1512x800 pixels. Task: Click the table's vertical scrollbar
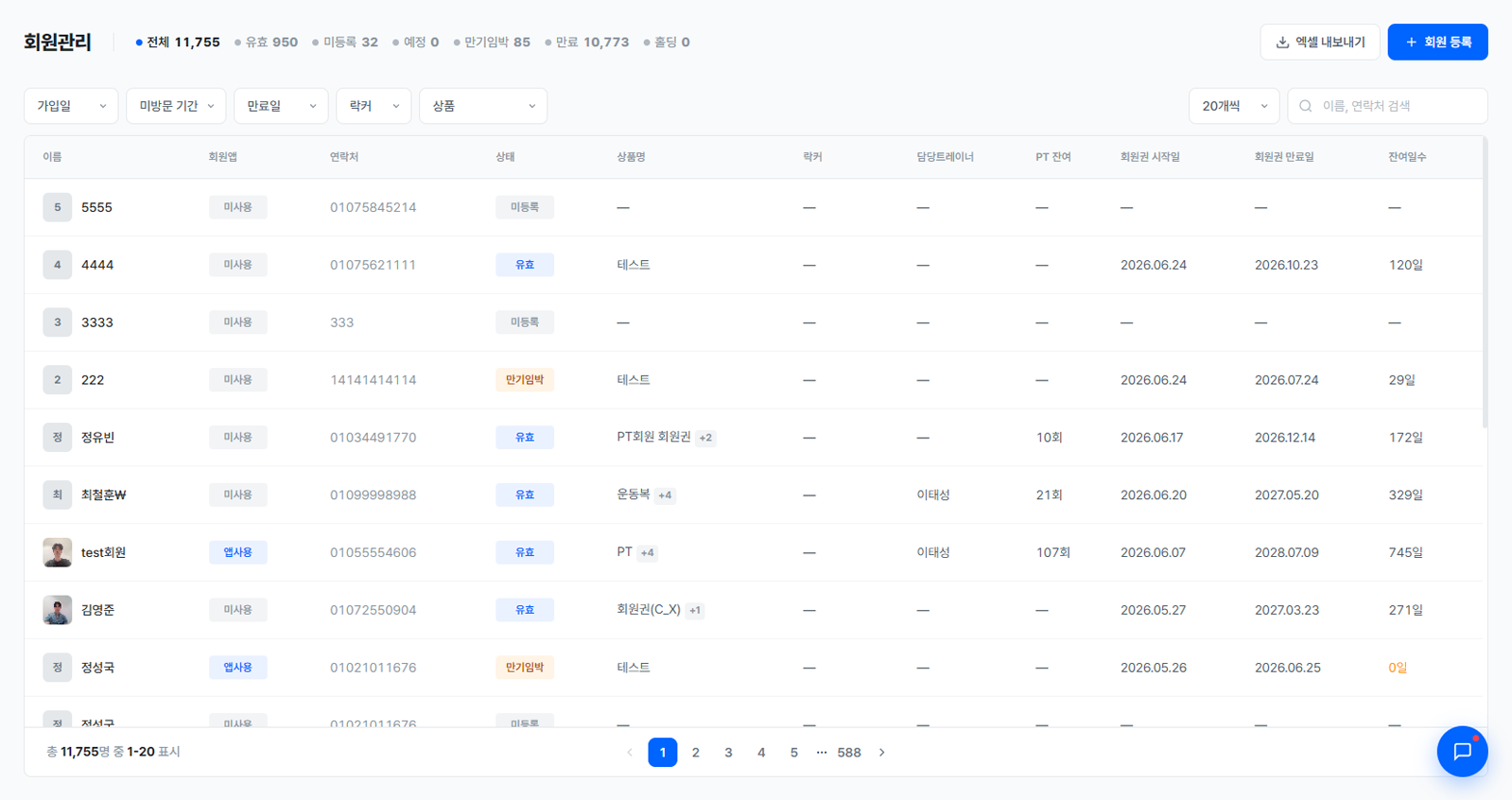(1485, 283)
